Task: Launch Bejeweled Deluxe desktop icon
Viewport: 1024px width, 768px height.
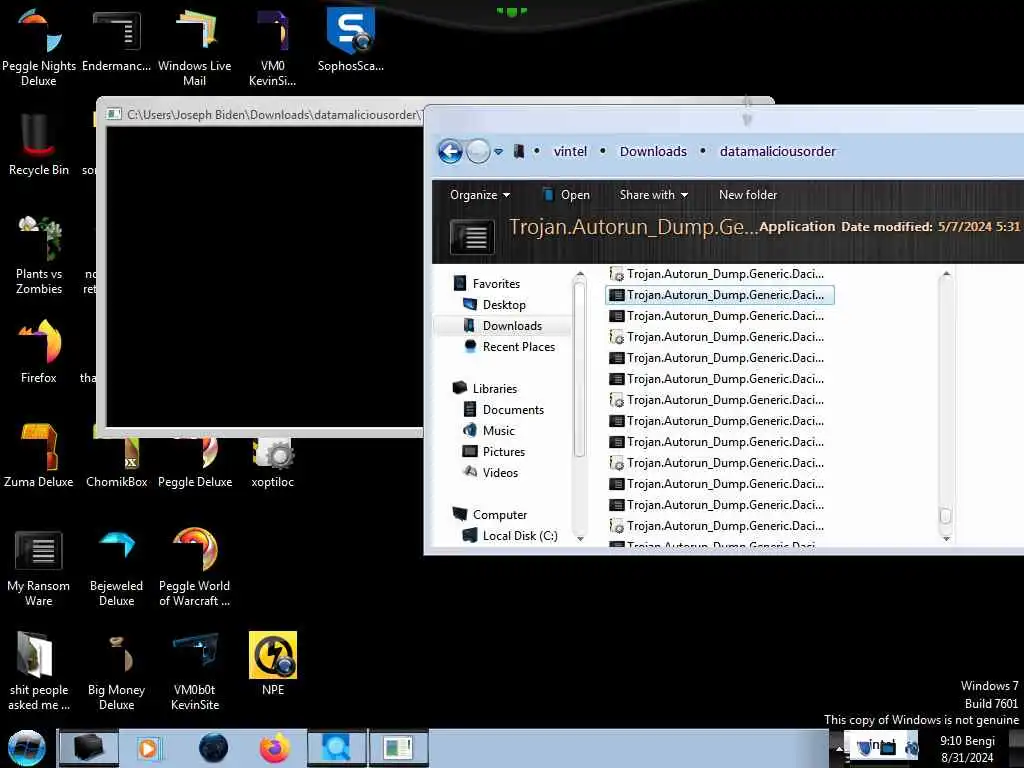Action: click(116, 568)
